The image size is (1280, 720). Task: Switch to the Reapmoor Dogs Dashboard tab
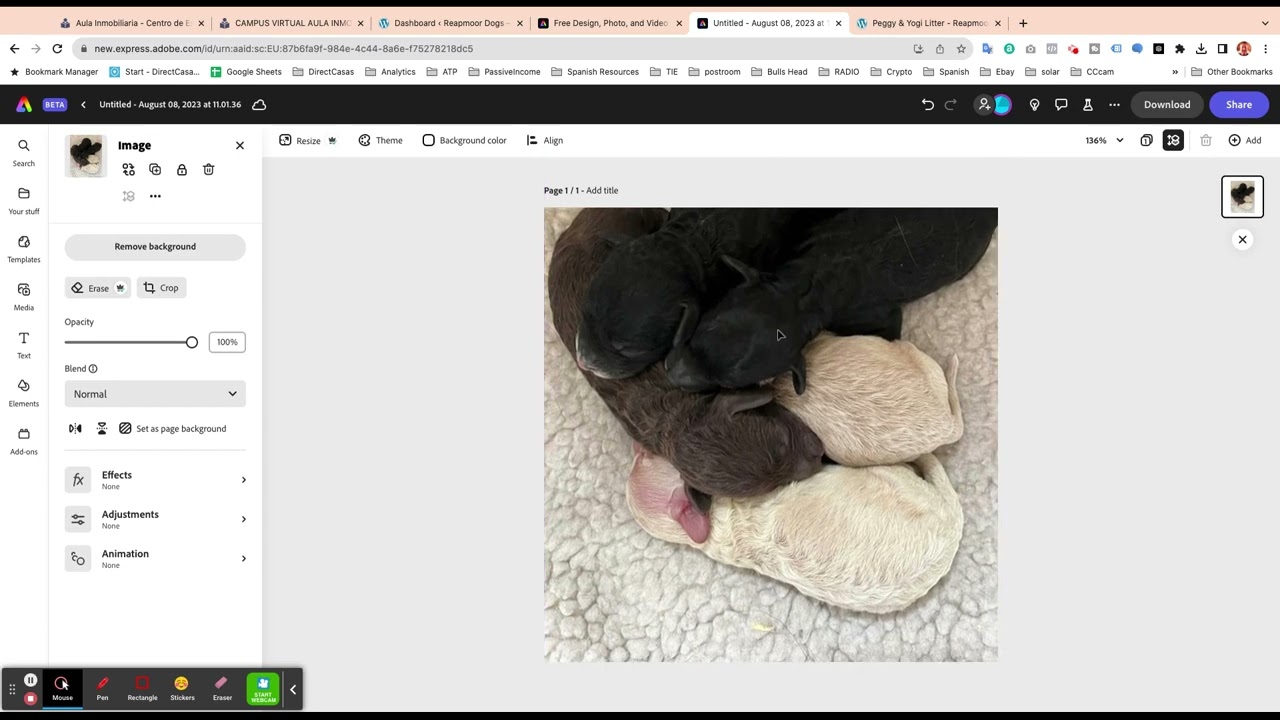point(449,23)
